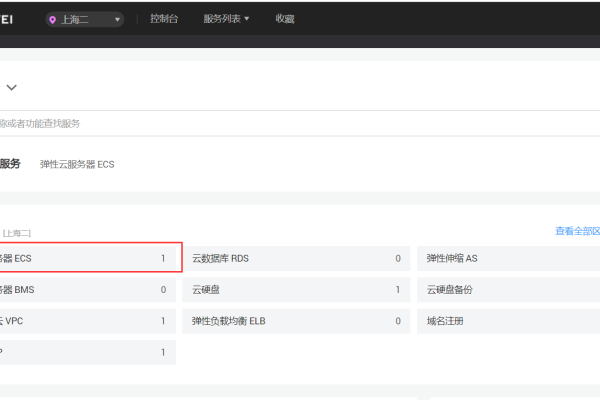Open the last tile in the bottom row
Image resolution: width=600 pixels, height=400 pixels.
click(86, 353)
